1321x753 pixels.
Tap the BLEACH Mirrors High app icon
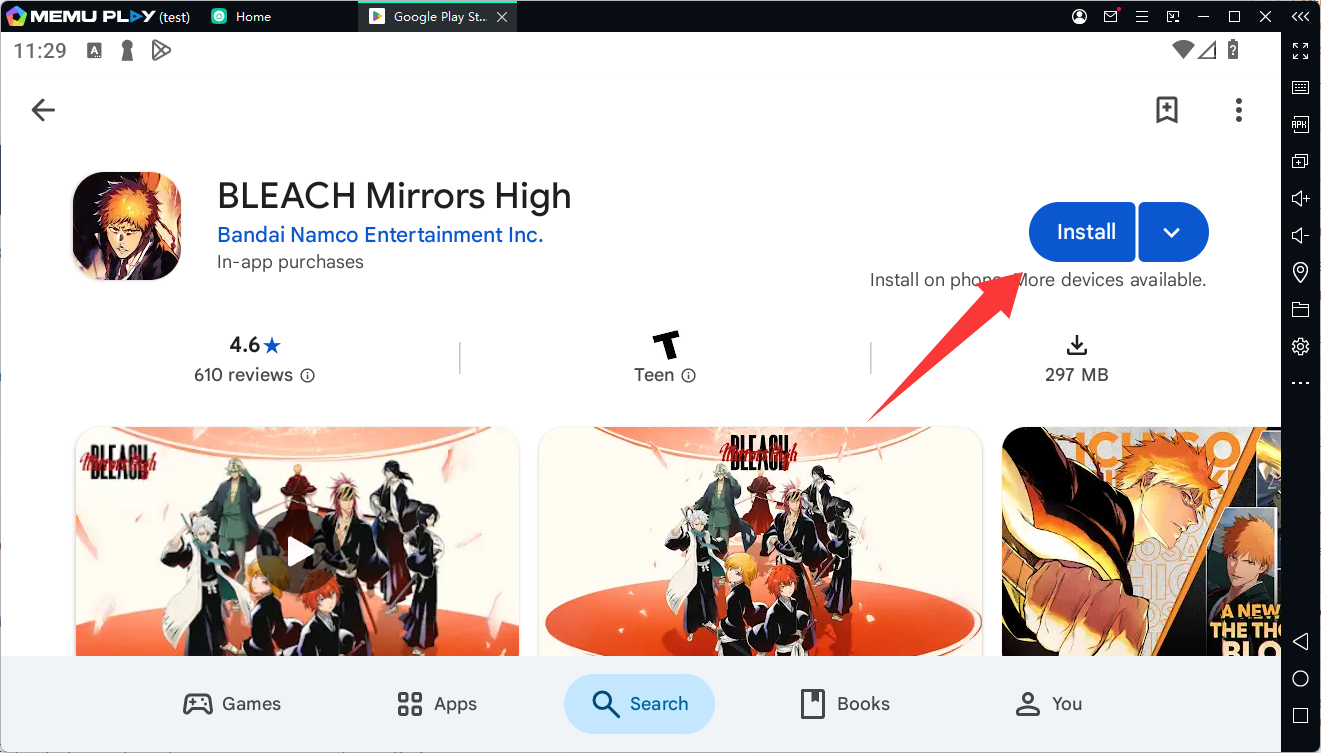[x=127, y=225]
